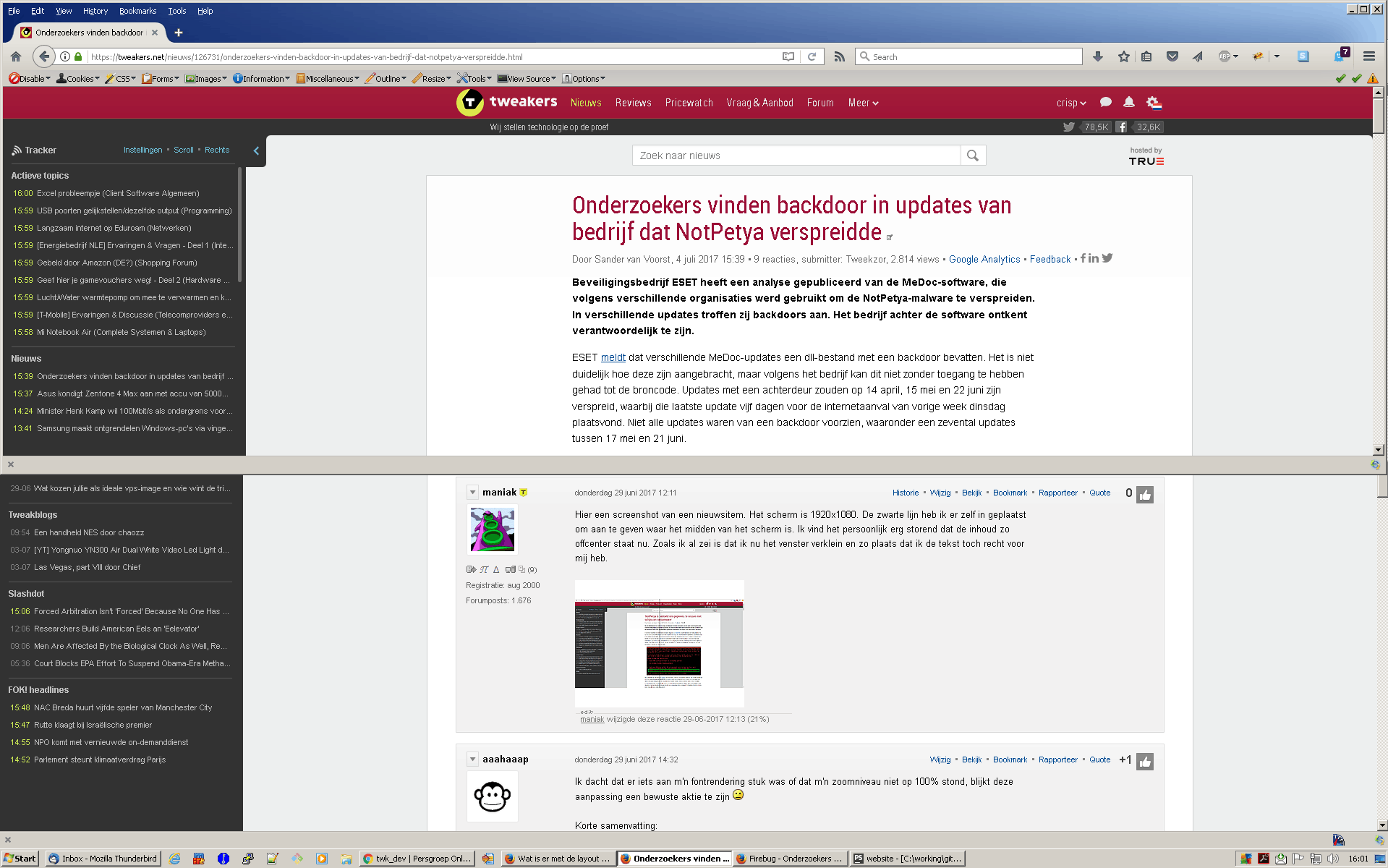The height and width of the screenshot is (868, 1388).
Task: Open the RSS feed icon in toolbar
Action: [839, 56]
